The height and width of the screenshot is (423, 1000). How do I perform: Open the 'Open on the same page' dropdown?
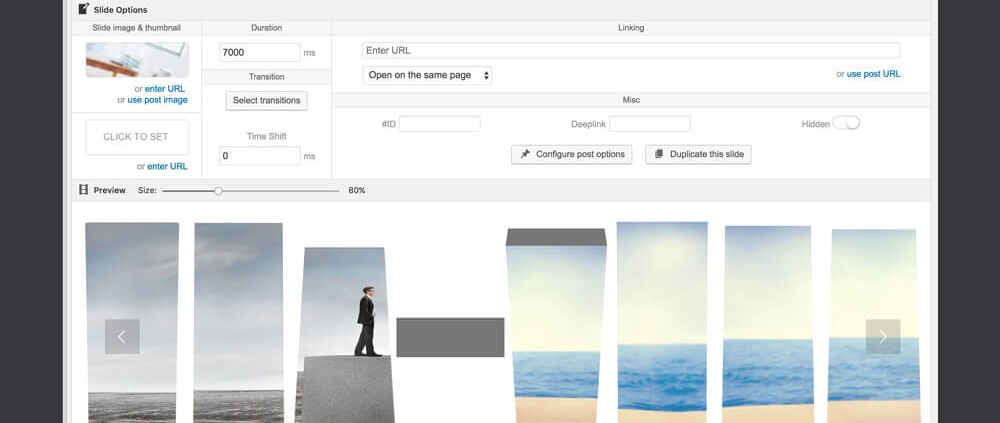click(427, 75)
